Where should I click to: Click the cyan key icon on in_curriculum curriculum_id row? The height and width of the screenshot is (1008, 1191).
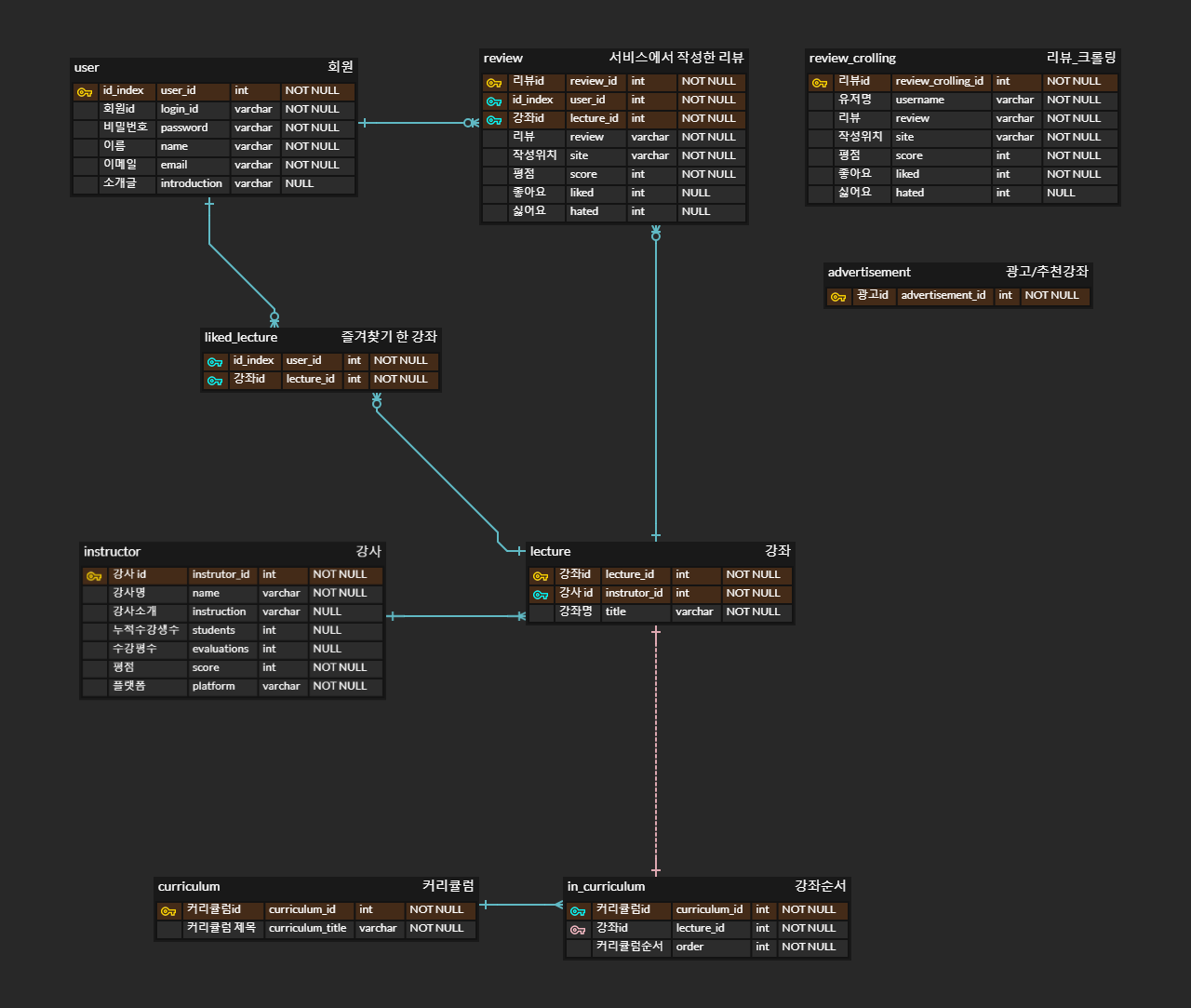point(578,911)
